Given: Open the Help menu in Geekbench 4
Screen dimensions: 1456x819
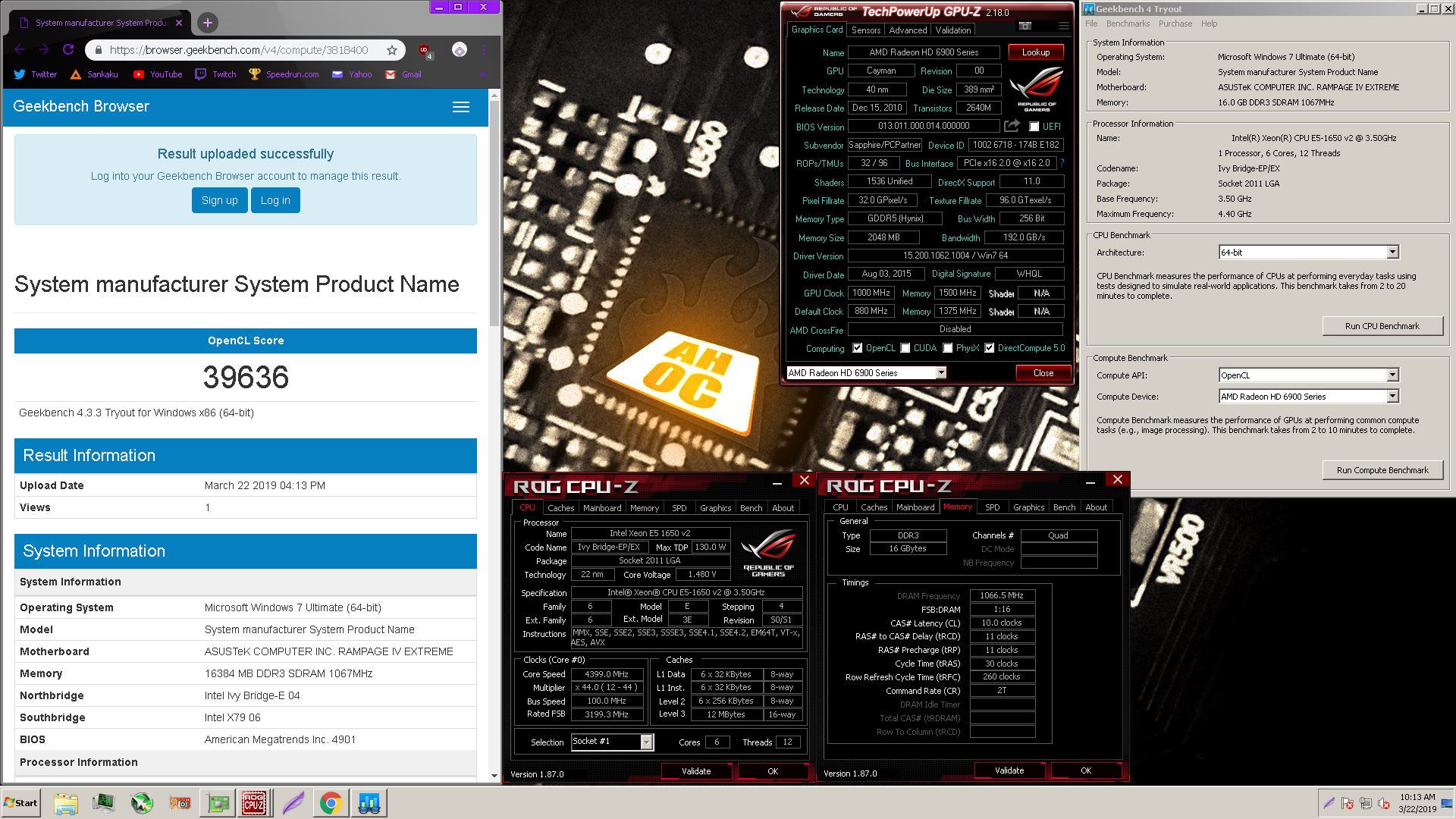Looking at the screenshot, I should click(x=1209, y=24).
